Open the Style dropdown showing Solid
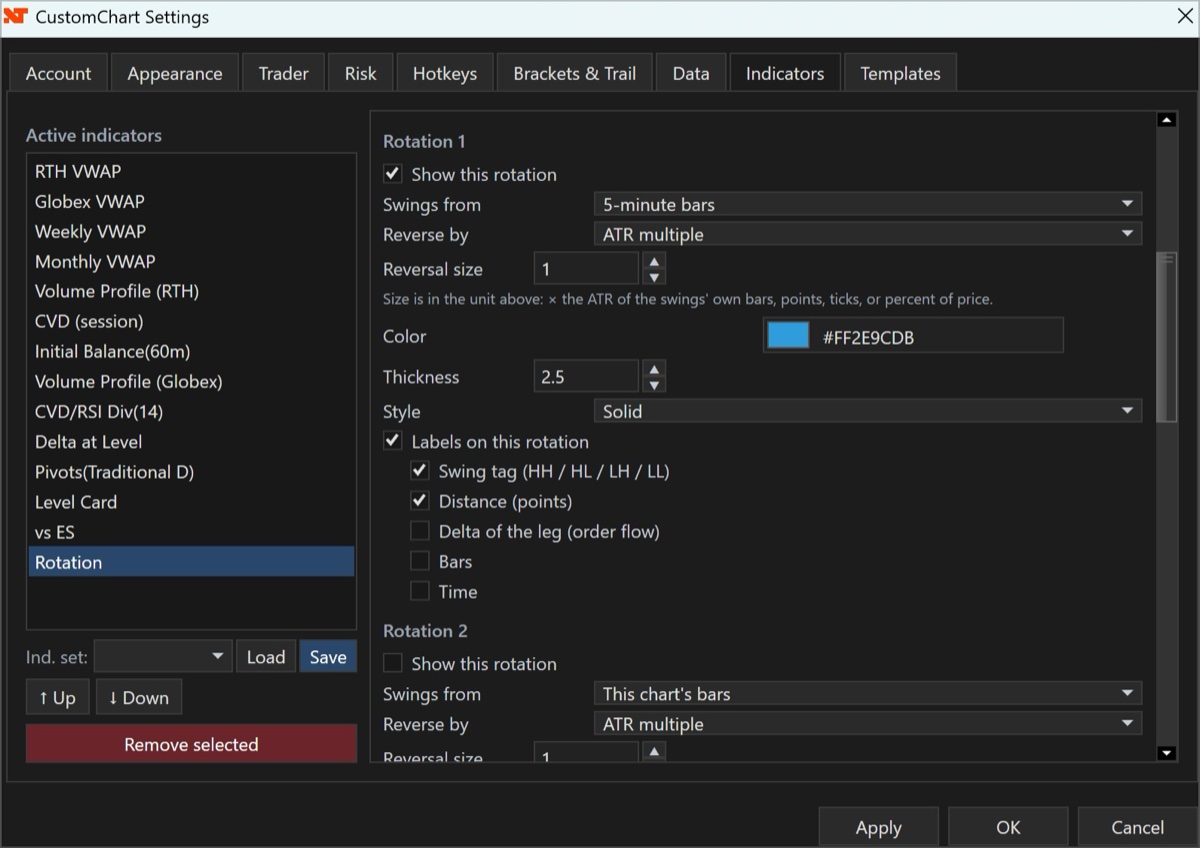This screenshot has width=1200, height=848. [x=868, y=411]
